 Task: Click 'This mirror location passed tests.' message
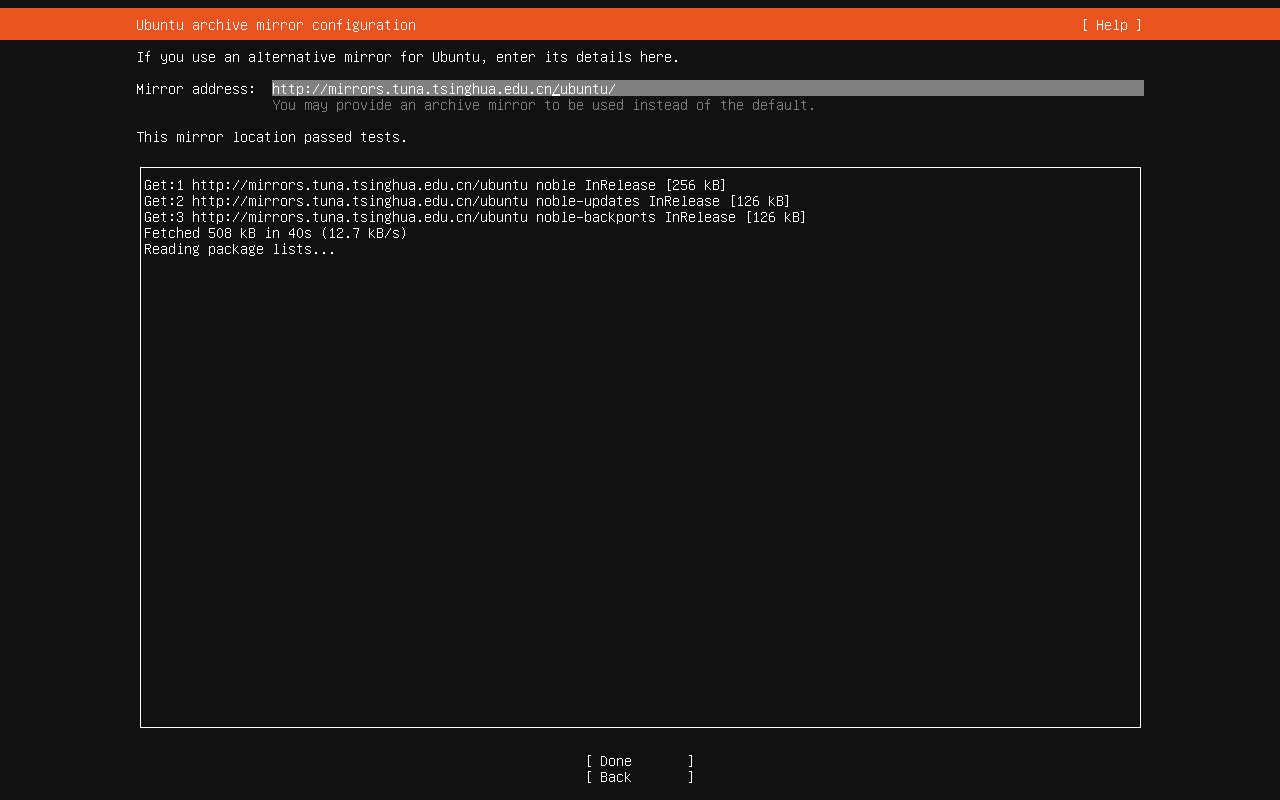click(272, 137)
